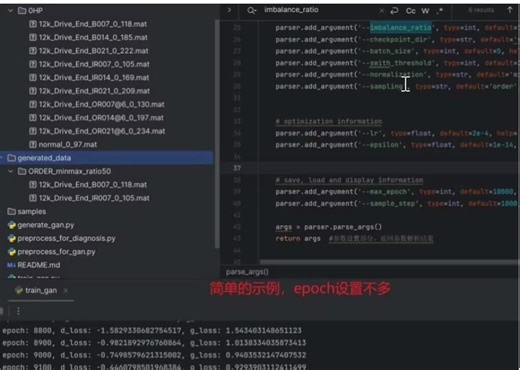Viewport: 520px width, 370px height.
Task: Toggle Regex (.*) search option
Action: 440,11
